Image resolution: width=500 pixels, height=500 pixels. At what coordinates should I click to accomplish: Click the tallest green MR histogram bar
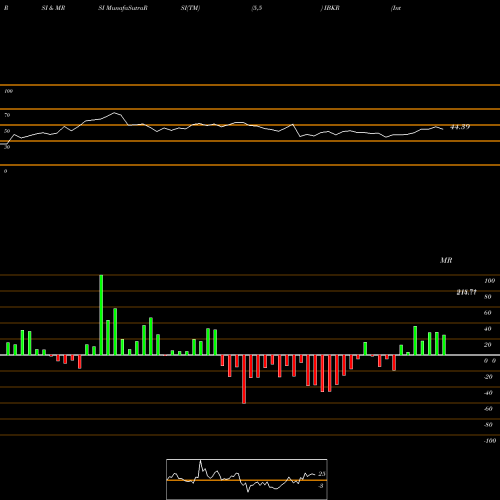(x=101, y=315)
